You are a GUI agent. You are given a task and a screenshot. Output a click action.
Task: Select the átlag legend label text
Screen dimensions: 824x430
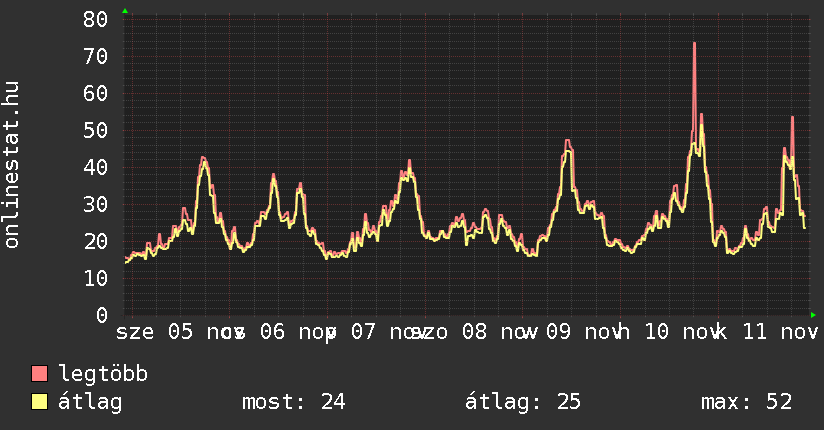91,402
